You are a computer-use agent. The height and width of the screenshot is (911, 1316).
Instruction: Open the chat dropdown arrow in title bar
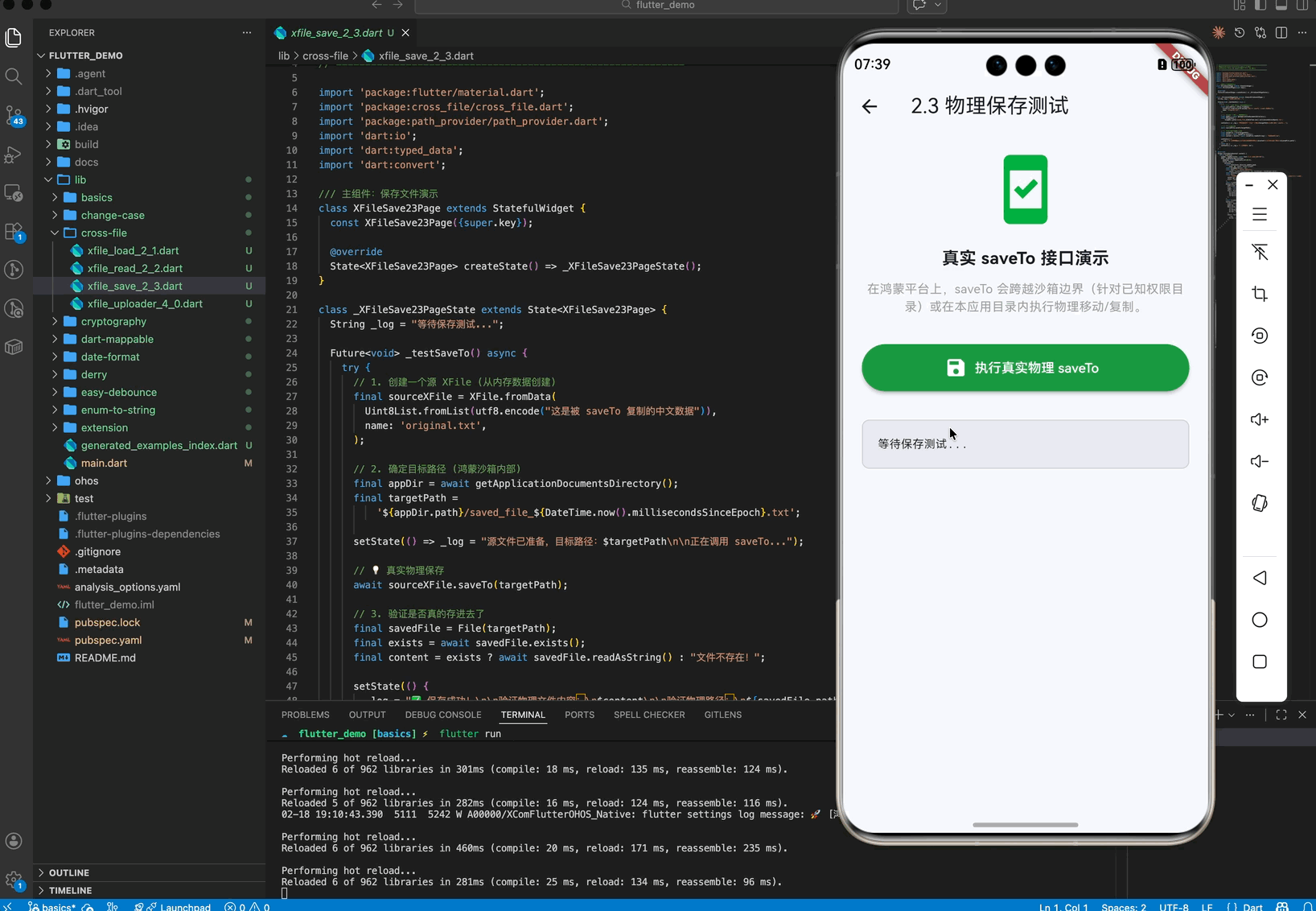[938, 5]
